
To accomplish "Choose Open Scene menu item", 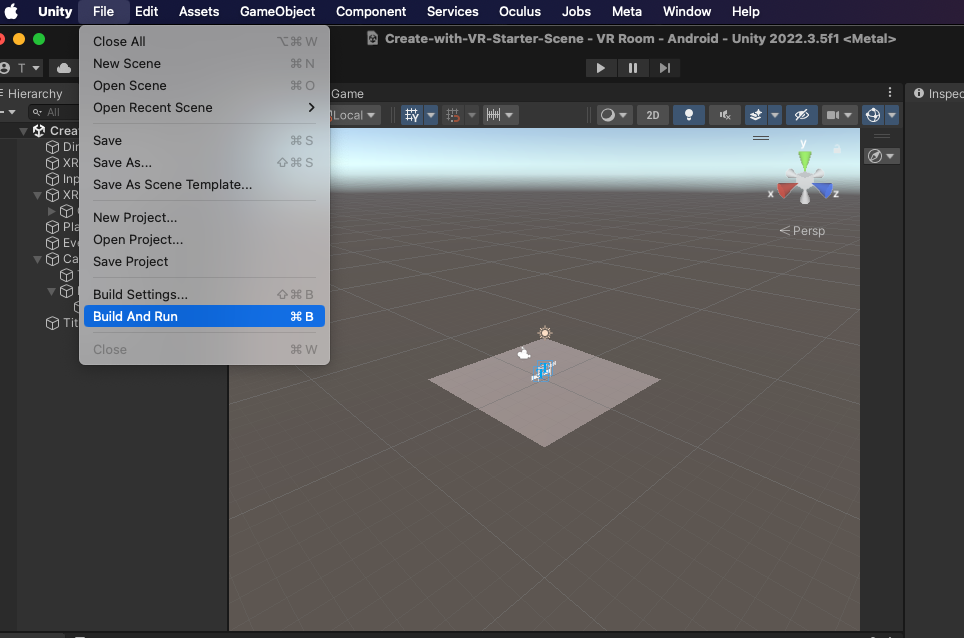I will click(204, 85).
